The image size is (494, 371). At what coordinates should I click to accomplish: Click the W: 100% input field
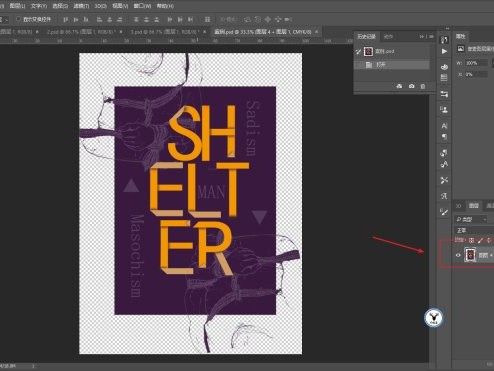[x=476, y=63]
